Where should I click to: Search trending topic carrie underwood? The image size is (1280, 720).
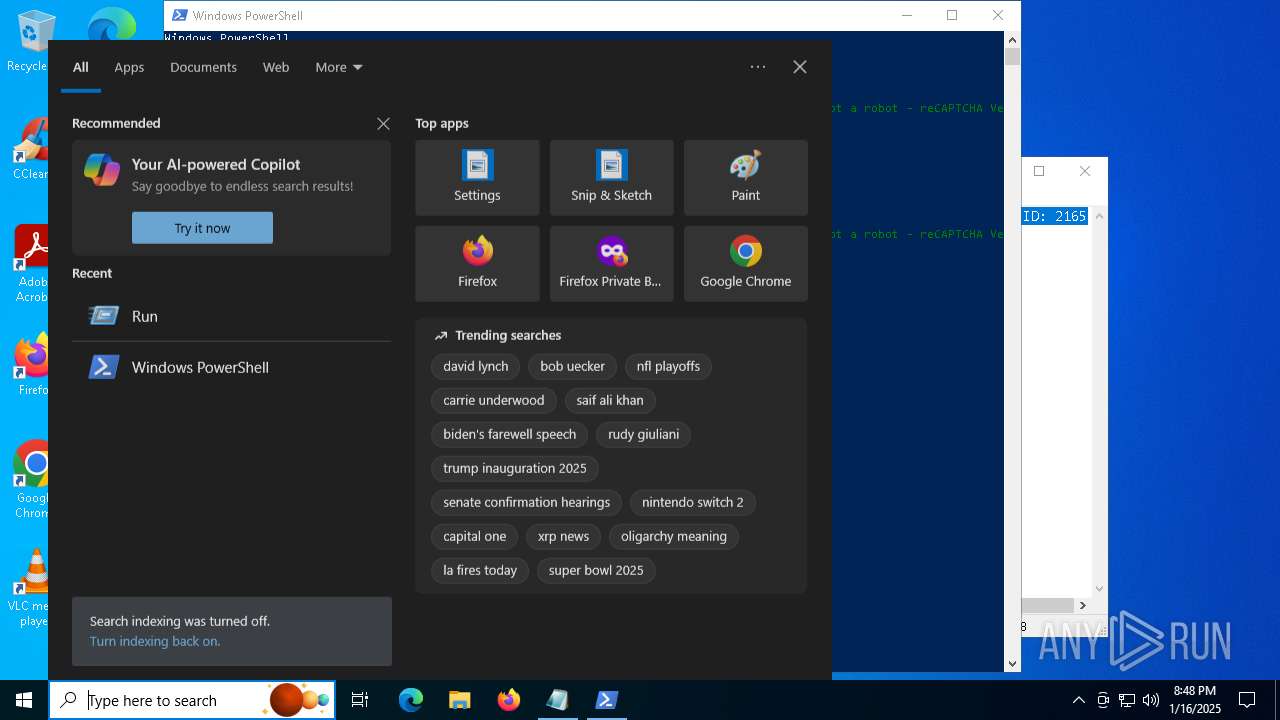click(x=494, y=401)
